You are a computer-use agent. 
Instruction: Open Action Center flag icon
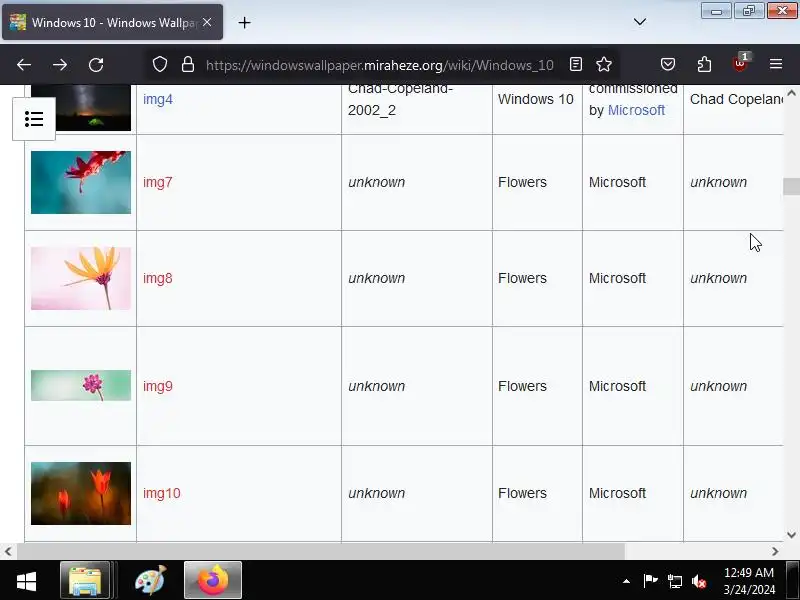tap(651, 581)
